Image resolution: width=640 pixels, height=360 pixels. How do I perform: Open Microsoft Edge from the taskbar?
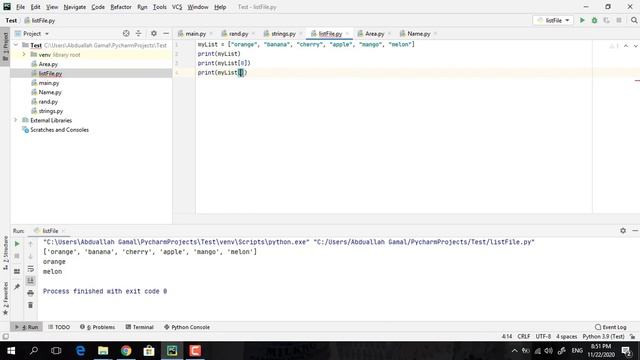[80, 351]
